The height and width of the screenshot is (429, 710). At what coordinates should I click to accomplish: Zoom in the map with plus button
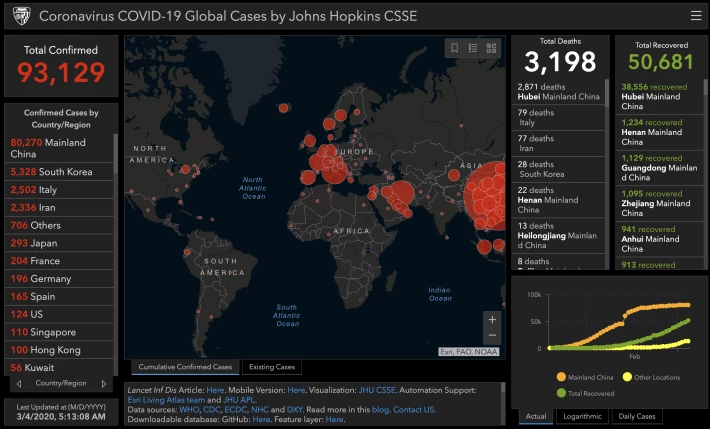(492, 319)
